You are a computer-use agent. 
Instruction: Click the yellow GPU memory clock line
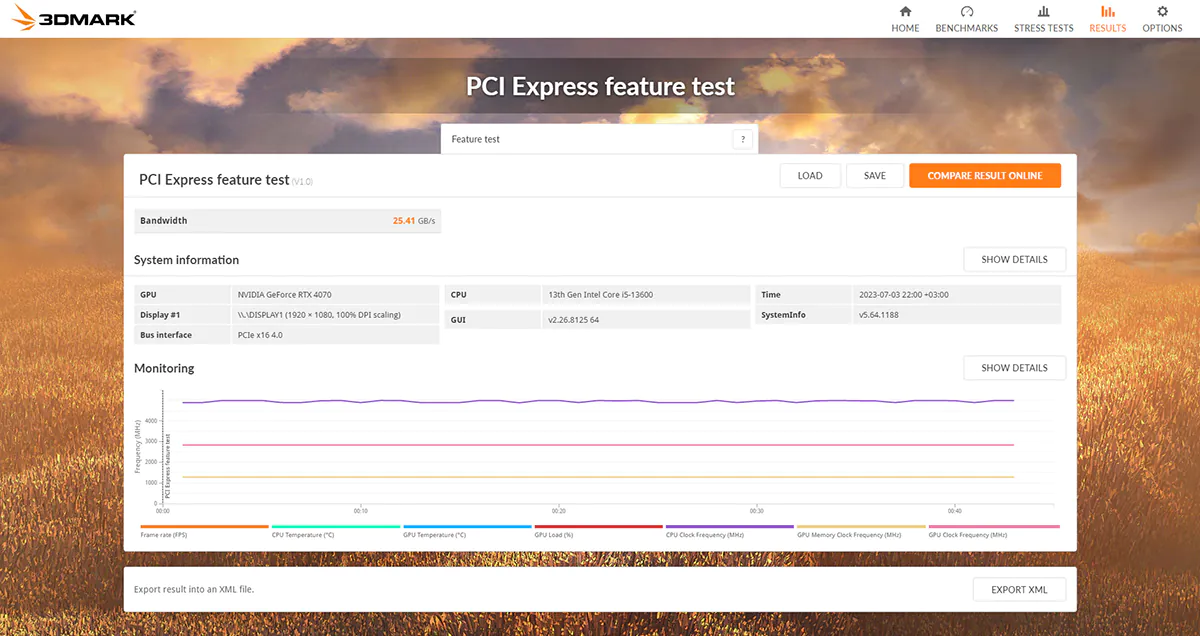coord(598,477)
